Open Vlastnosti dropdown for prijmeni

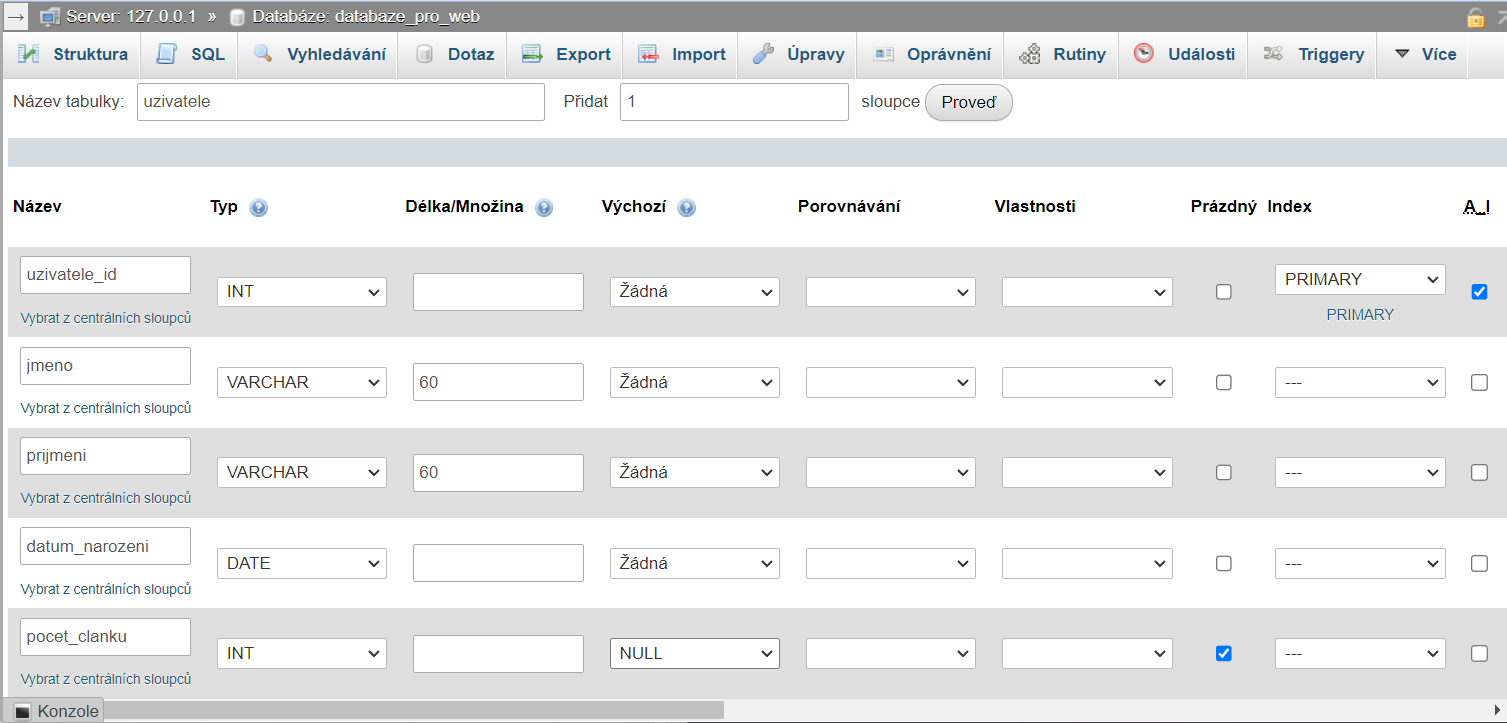(1087, 472)
